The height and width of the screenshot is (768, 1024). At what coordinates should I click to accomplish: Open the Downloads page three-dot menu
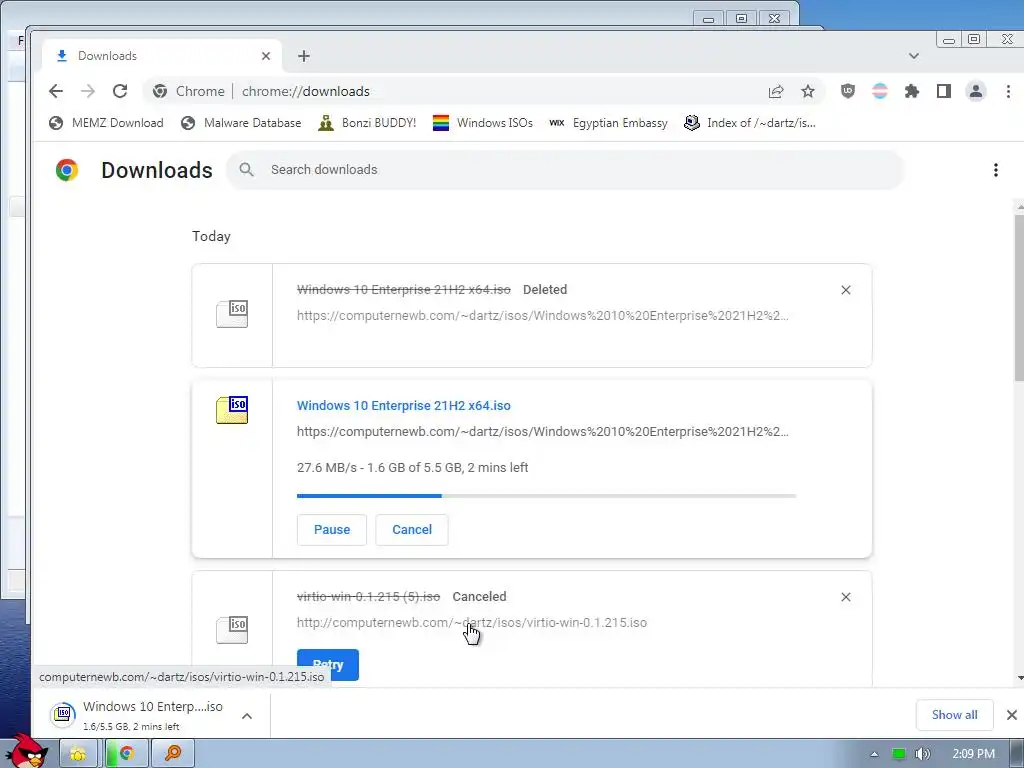[x=995, y=170]
